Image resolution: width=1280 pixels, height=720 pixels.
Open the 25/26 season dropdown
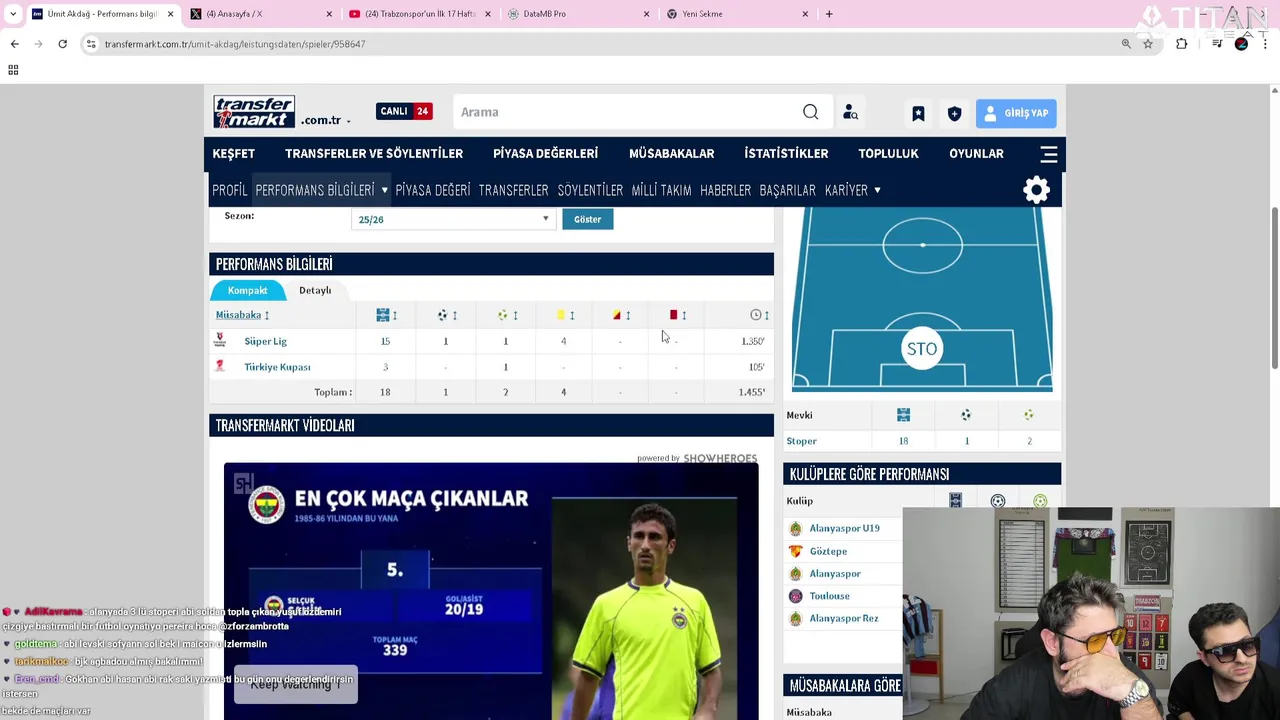(x=453, y=219)
